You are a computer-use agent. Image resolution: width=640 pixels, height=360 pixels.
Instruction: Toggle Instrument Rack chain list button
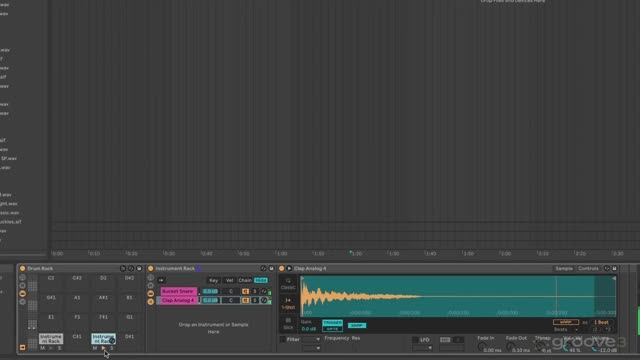tap(151, 293)
